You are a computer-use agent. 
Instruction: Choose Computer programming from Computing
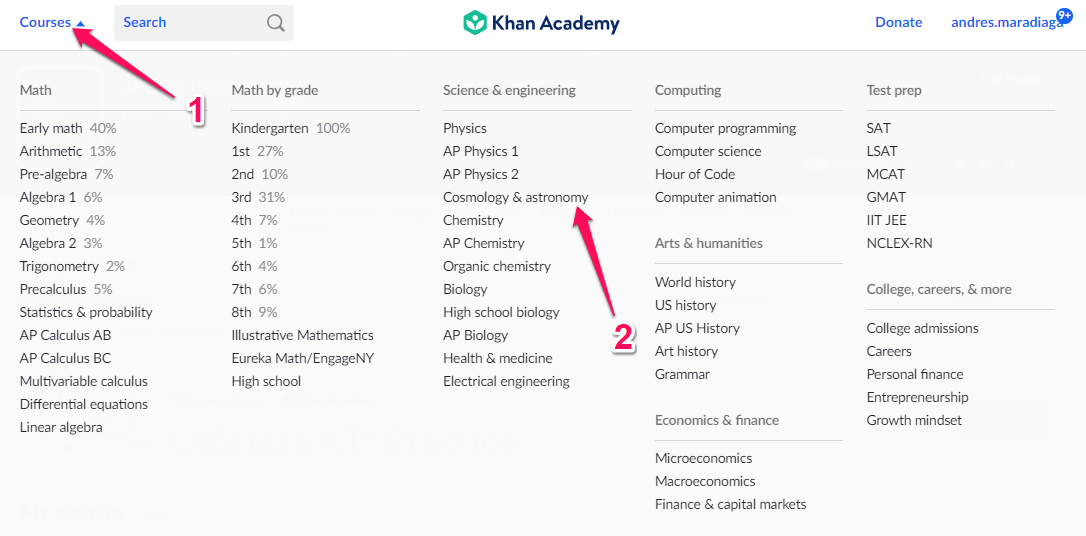(725, 128)
